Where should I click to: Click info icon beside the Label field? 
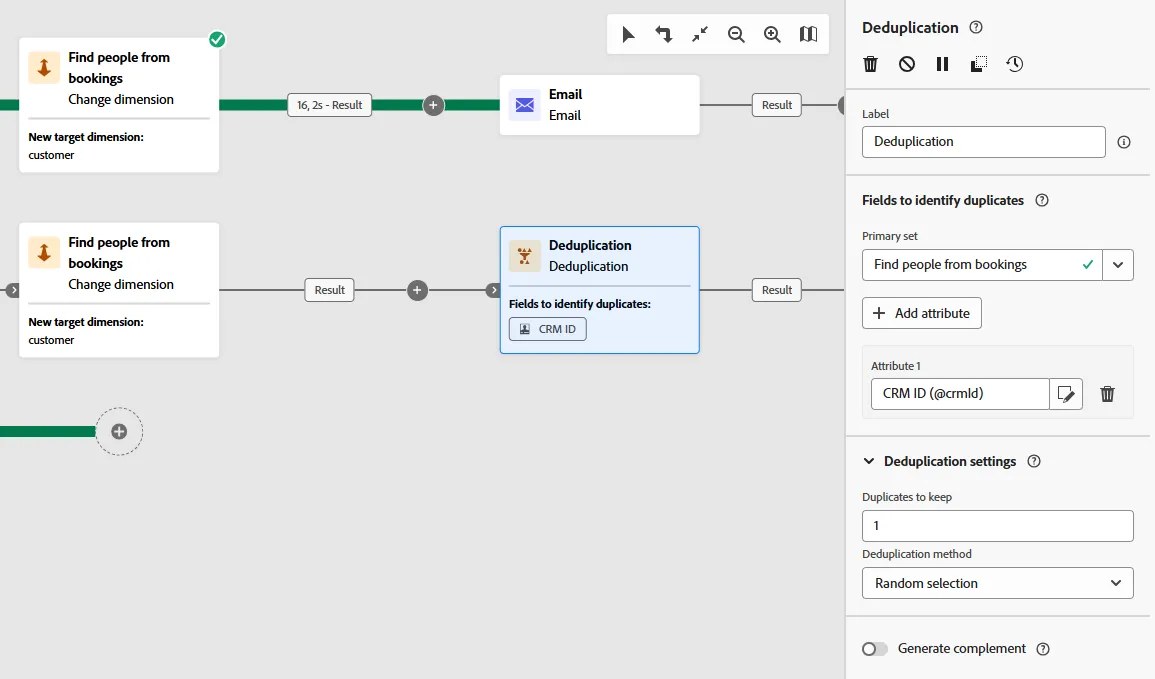click(1124, 142)
